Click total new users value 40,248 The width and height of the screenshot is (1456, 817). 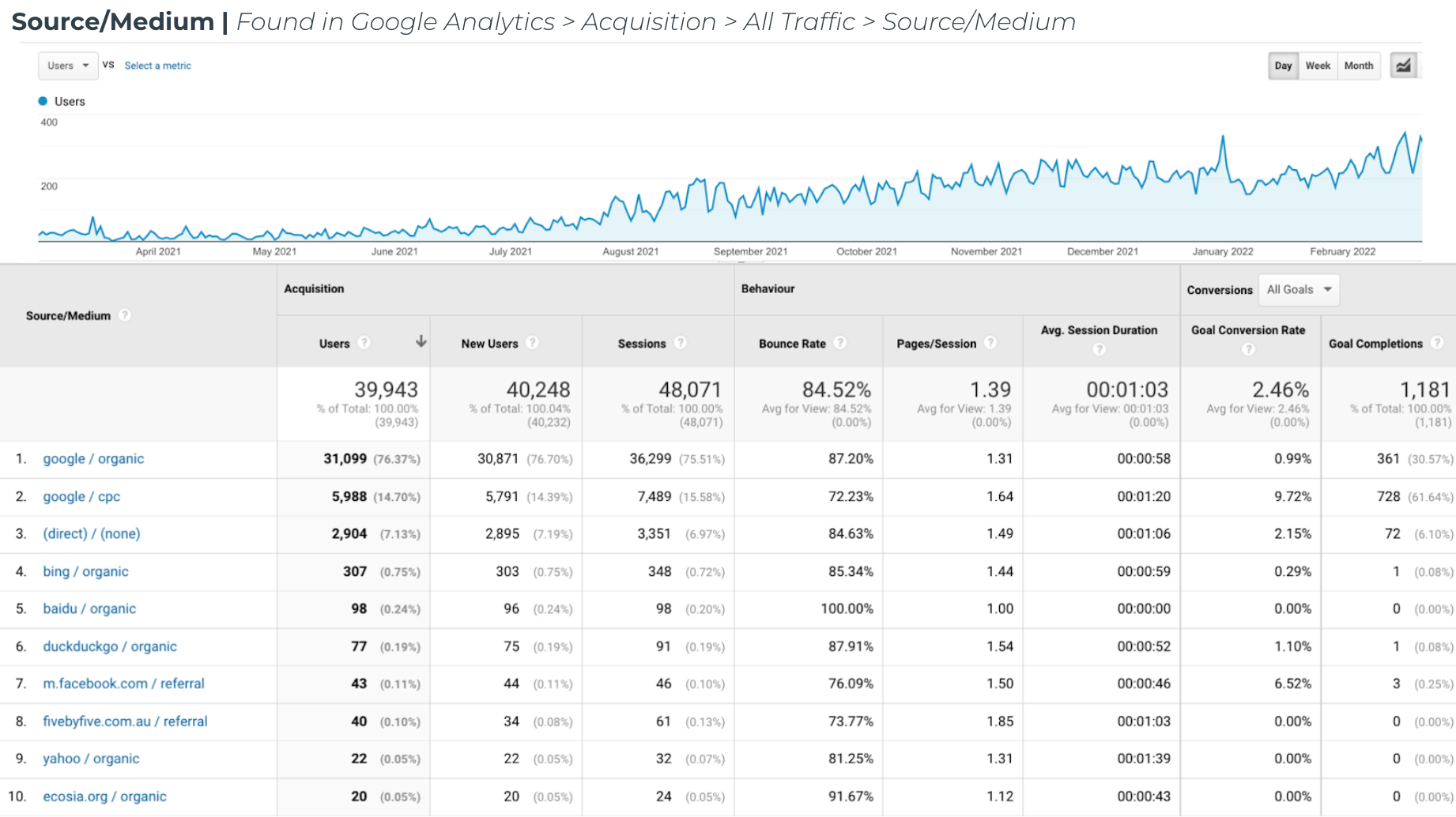(x=538, y=390)
